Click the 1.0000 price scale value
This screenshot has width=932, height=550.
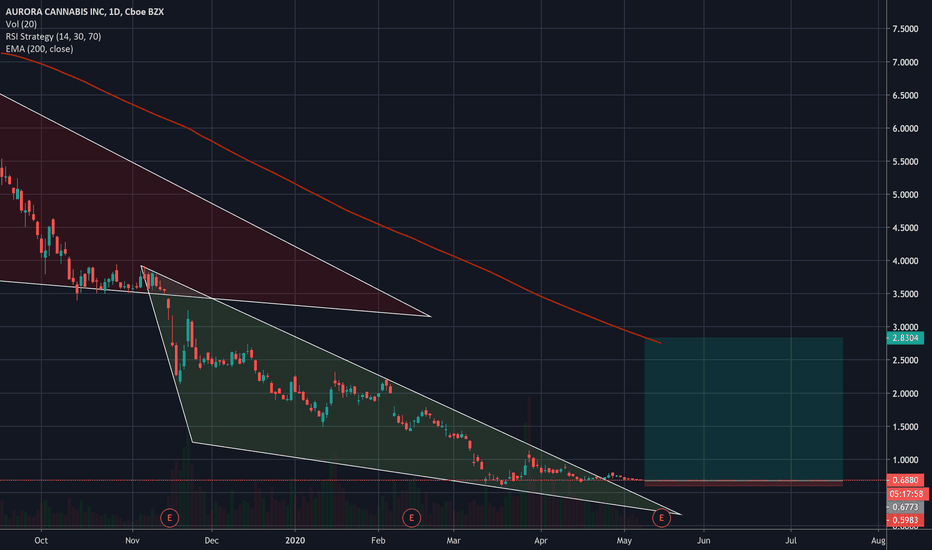pos(905,460)
